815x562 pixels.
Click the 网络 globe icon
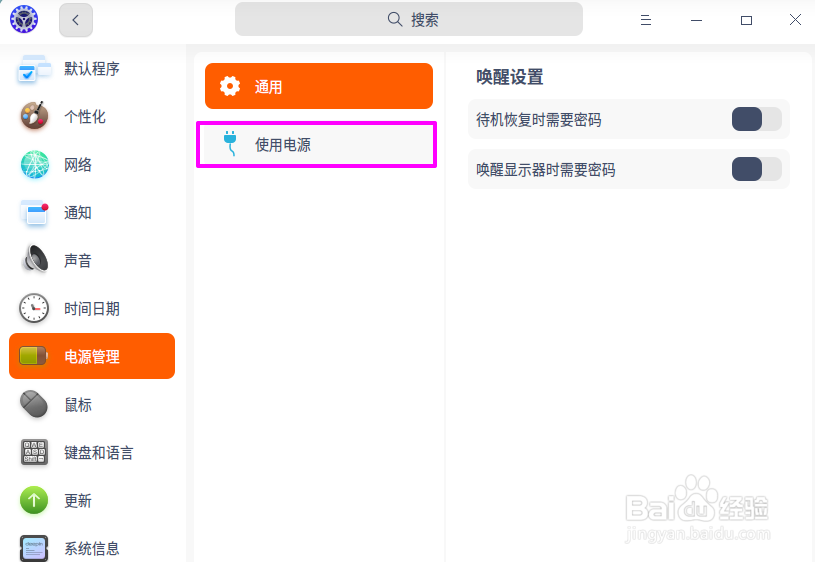tap(34, 164)
